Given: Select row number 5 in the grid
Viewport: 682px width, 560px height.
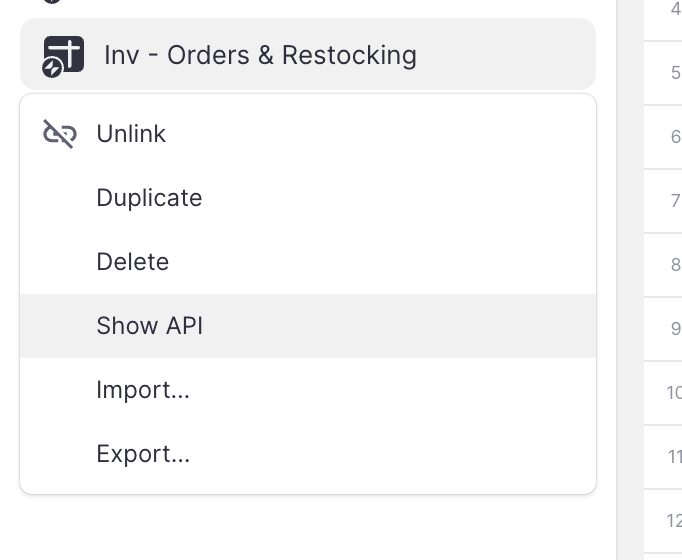Looking at the screenshot, I should coord(675,73).
